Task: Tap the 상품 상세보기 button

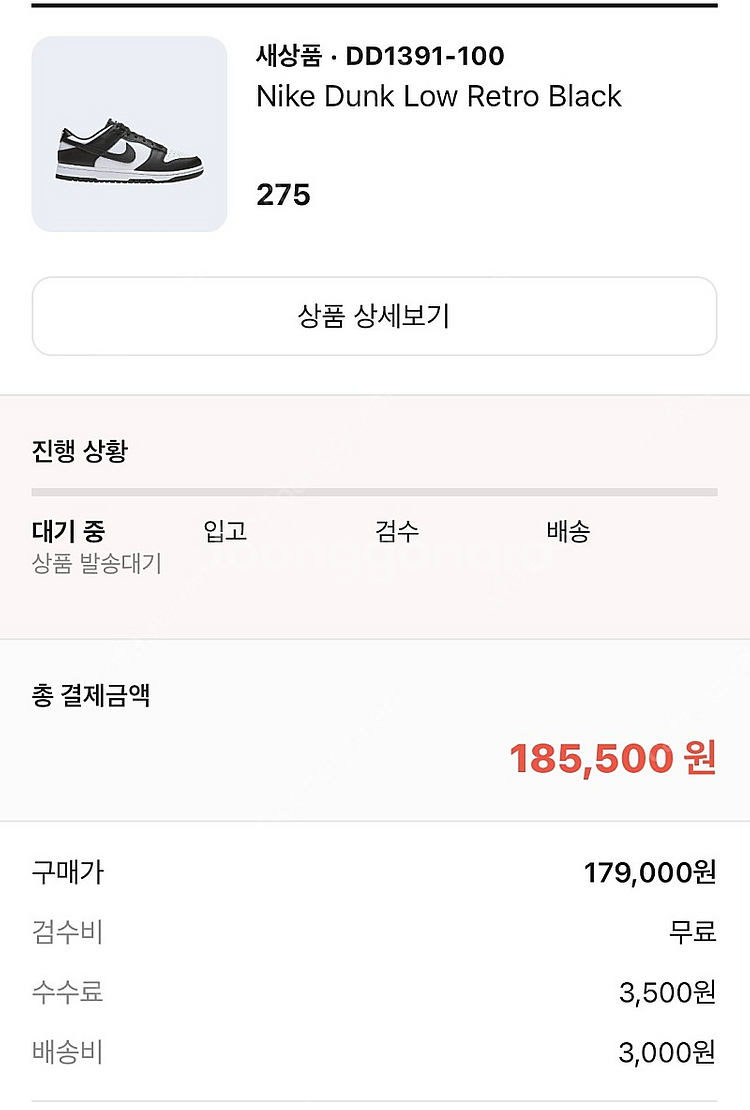Action: tap(375, 316)
